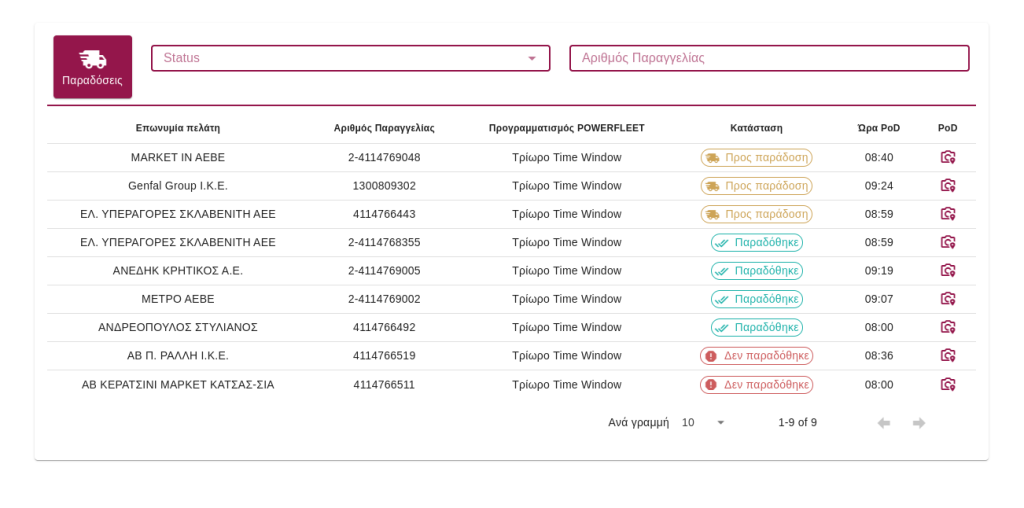
Task: Open PoD photo for MARKET IN AEBE
Action: [947, 157]
